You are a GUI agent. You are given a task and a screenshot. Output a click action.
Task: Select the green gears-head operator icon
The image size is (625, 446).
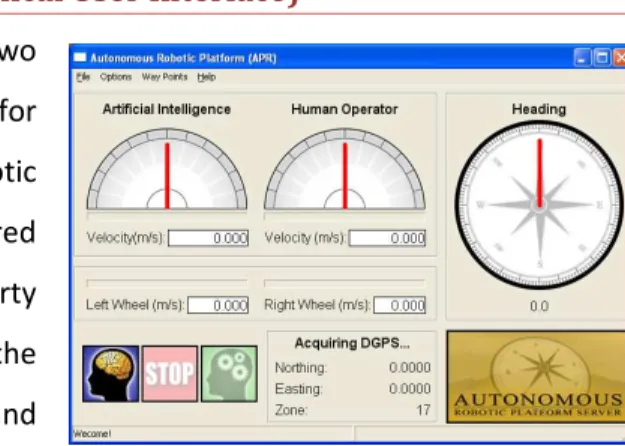229,374
